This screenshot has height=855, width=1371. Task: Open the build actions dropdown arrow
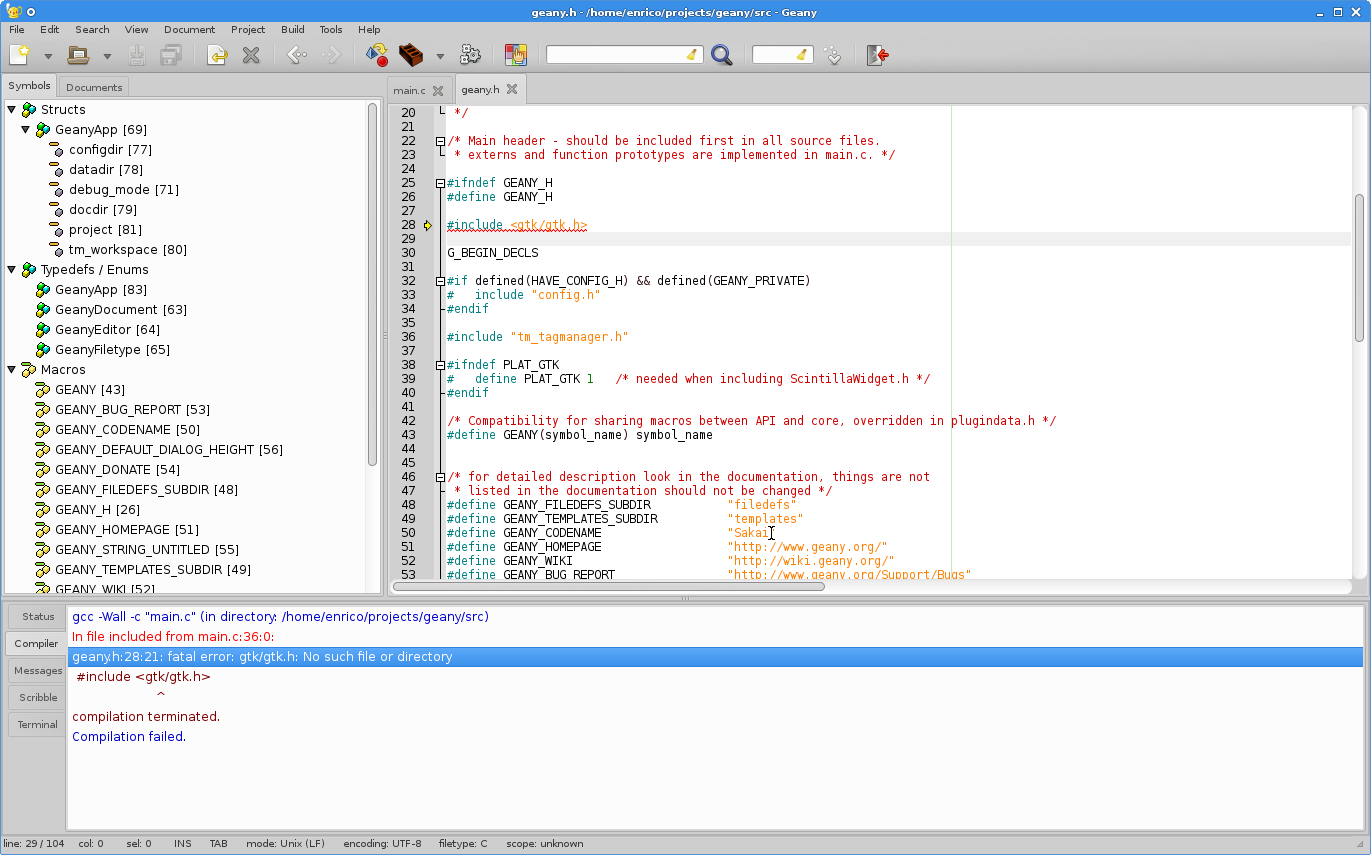[440, 56]
